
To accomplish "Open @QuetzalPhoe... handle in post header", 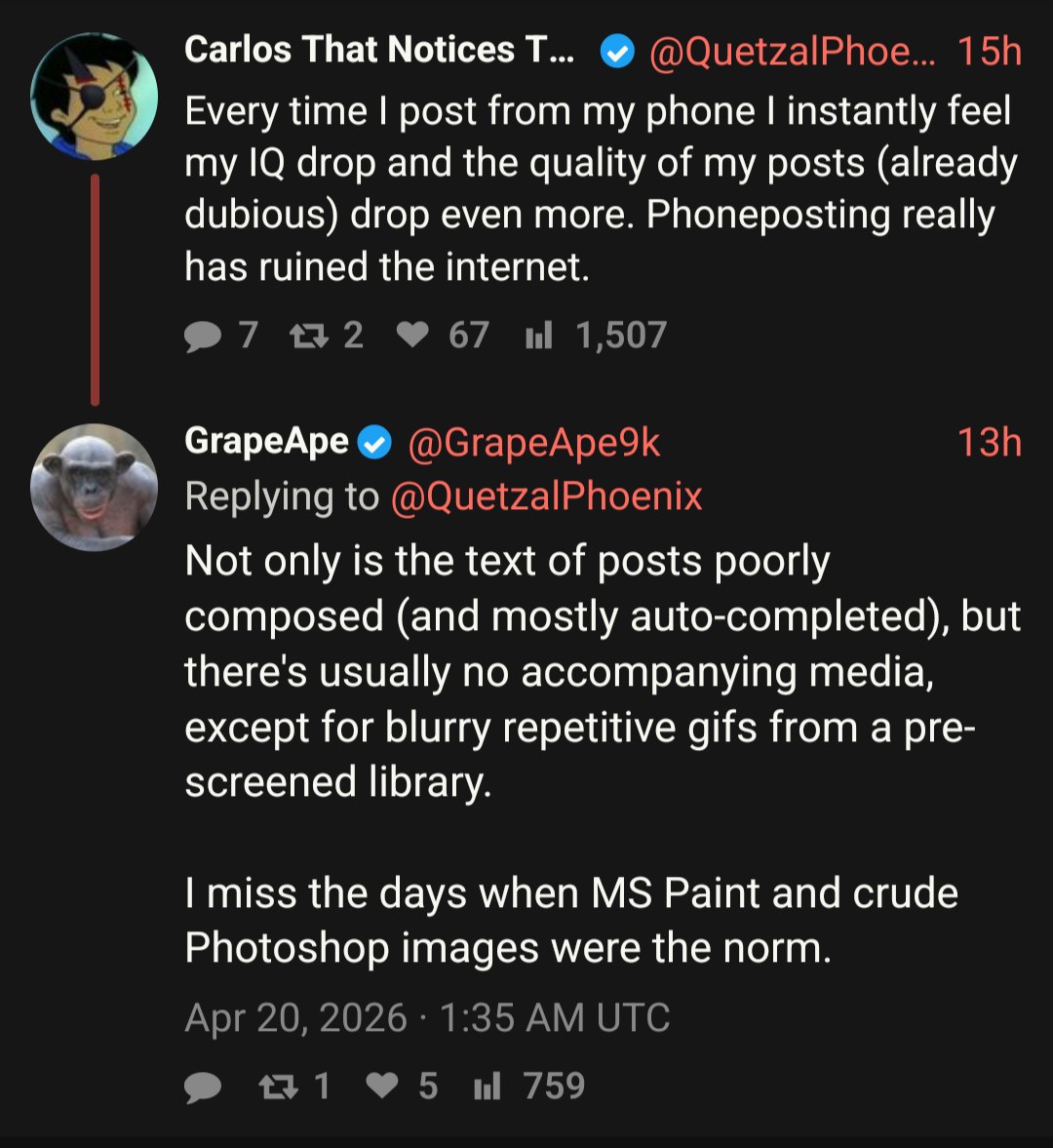I will [793, 52].
